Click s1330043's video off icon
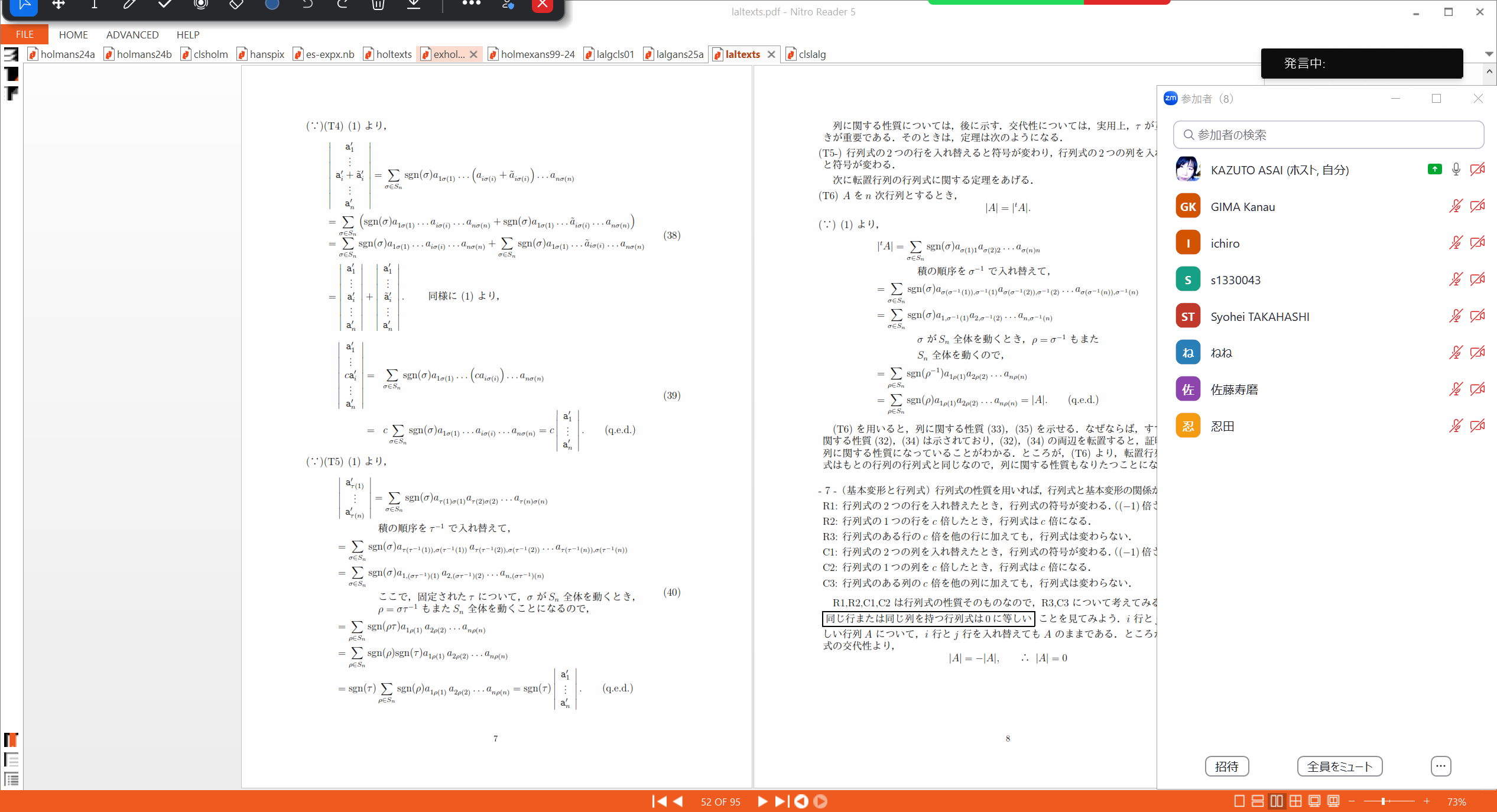The image size is (1497, 812). coord(1477,280)
